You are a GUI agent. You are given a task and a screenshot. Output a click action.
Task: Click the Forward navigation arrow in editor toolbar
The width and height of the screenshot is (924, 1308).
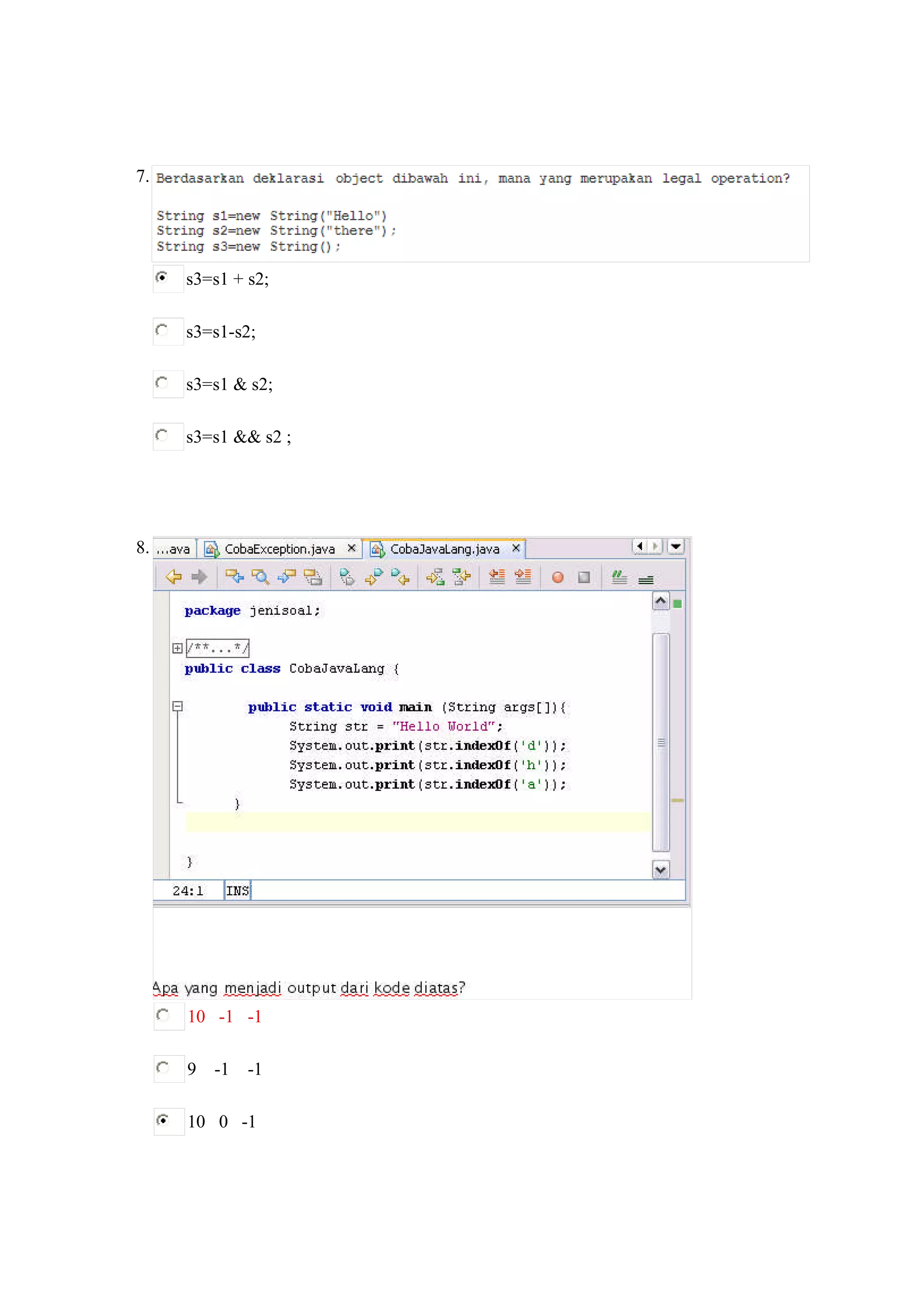point(199,576)
